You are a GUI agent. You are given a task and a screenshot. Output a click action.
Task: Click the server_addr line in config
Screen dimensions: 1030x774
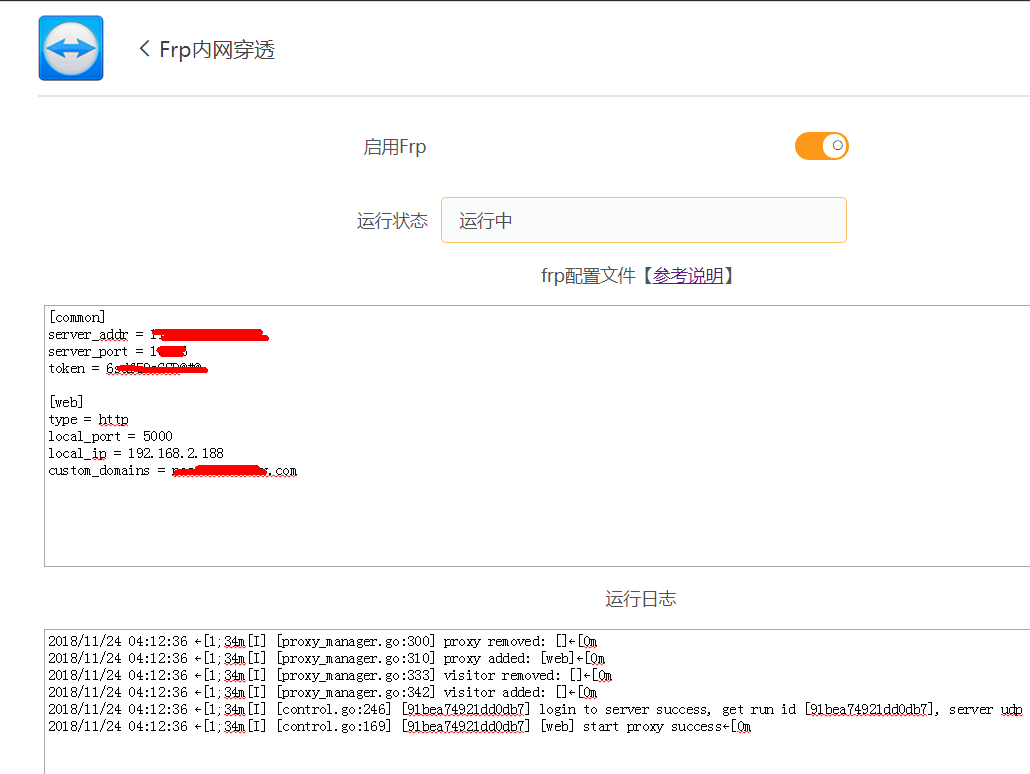pyautogui.click(x=158, y=334)
